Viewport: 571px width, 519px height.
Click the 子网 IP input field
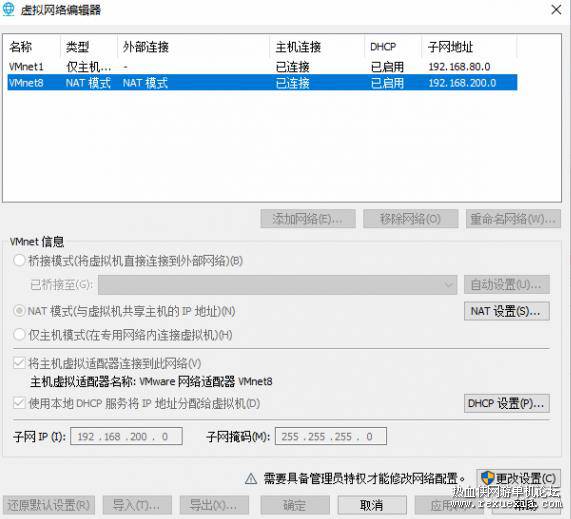126,436
